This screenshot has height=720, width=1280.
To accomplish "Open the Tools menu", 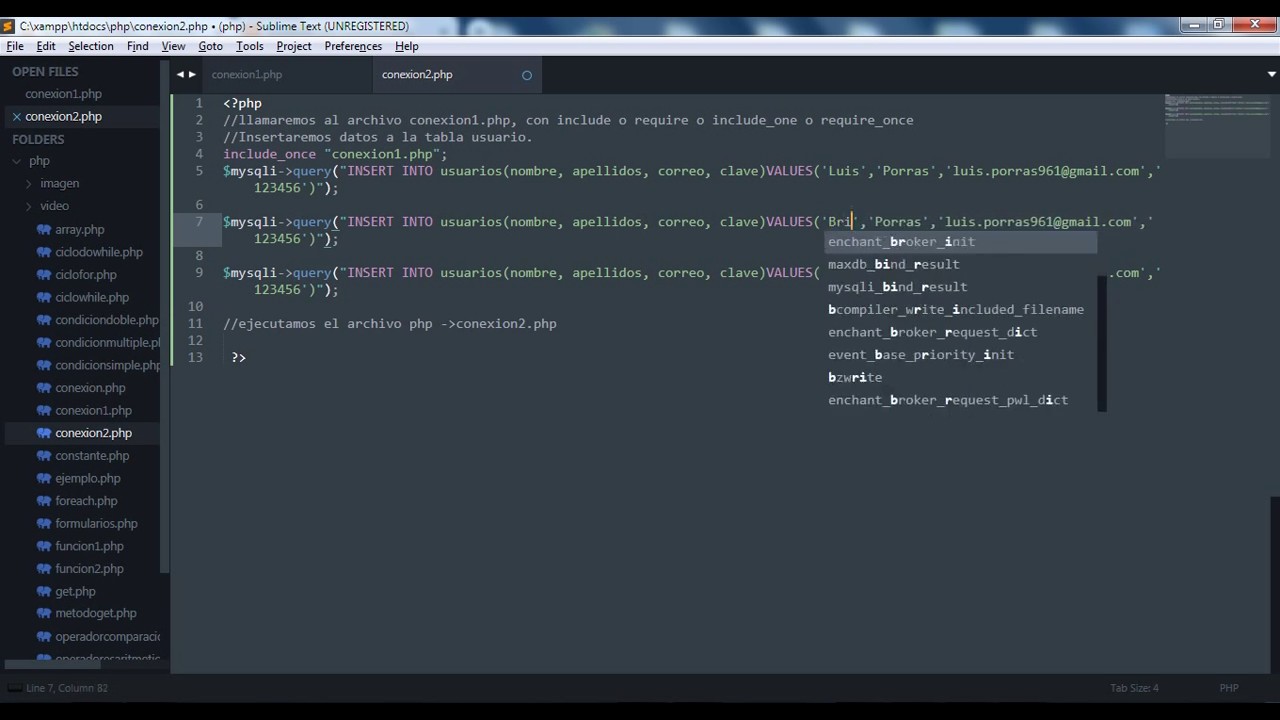I will pos(250,46).
